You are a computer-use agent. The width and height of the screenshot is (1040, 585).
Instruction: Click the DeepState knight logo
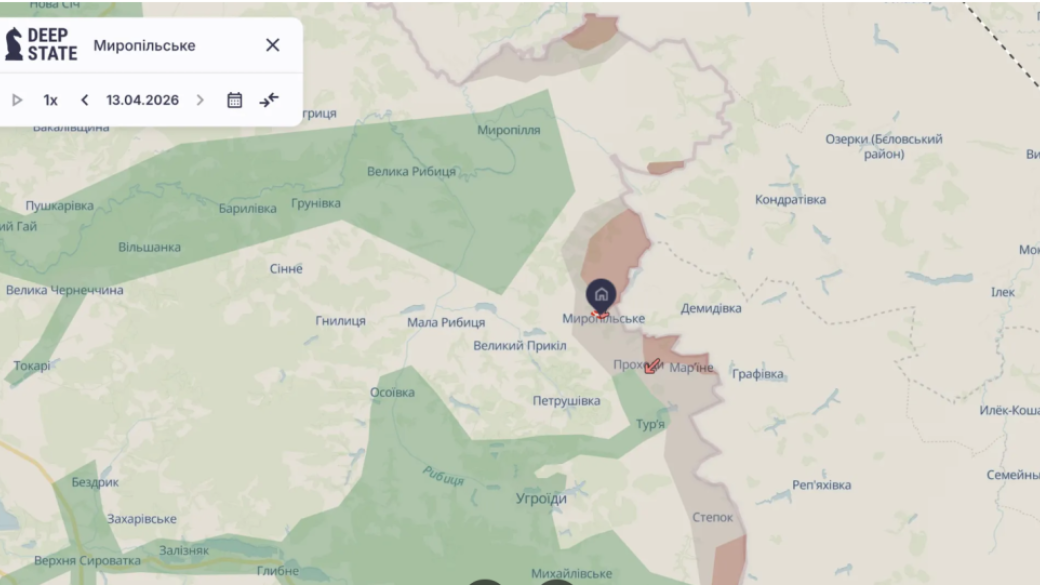point(14,44)
